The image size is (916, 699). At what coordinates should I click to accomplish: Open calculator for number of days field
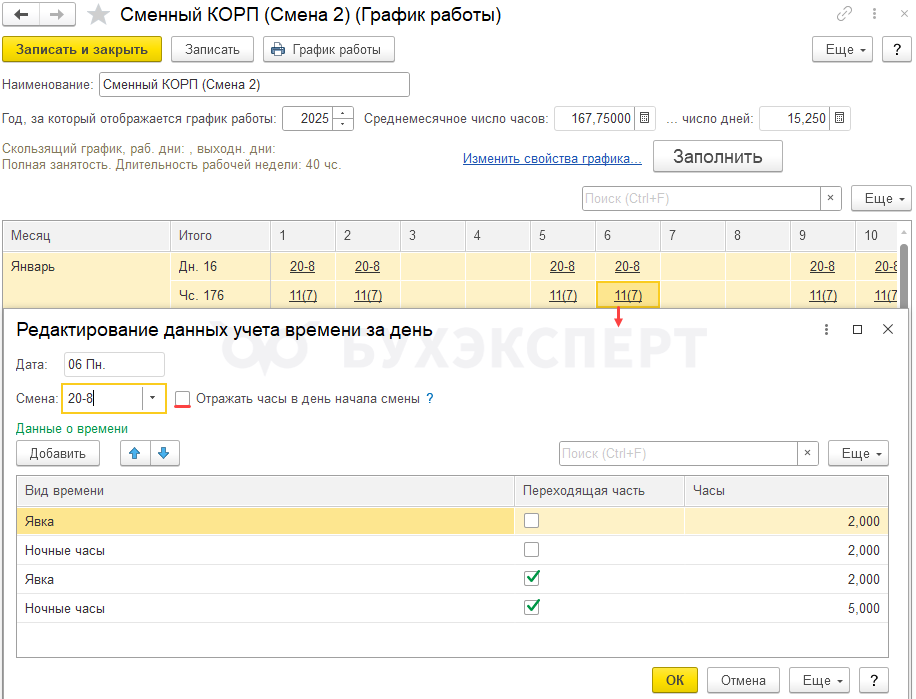(841, 118)
